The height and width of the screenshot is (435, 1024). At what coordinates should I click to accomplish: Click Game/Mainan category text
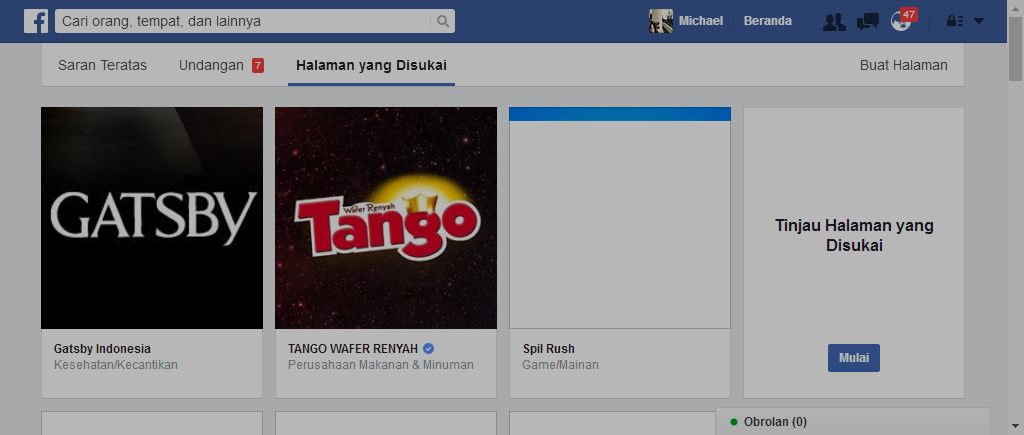point(560,365)
